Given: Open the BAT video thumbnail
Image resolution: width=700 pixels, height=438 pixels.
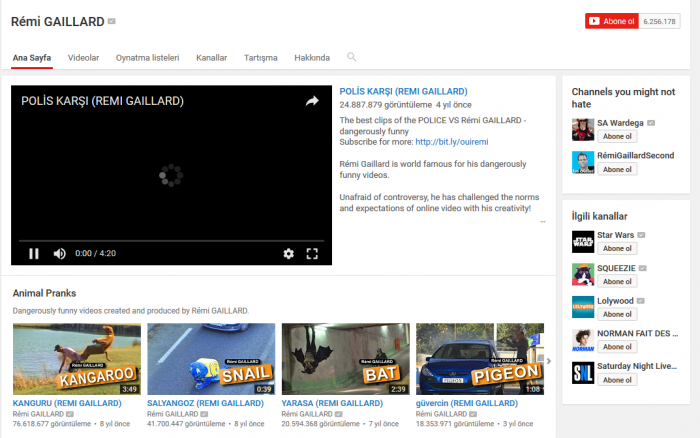Looking at the screenshot, I should [346, 359].
